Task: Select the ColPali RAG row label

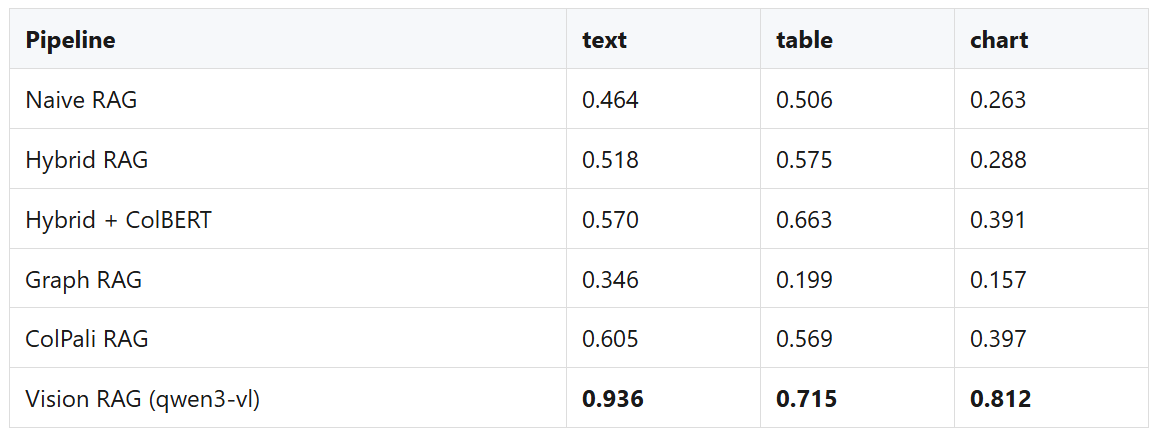Action: (87, 339)
